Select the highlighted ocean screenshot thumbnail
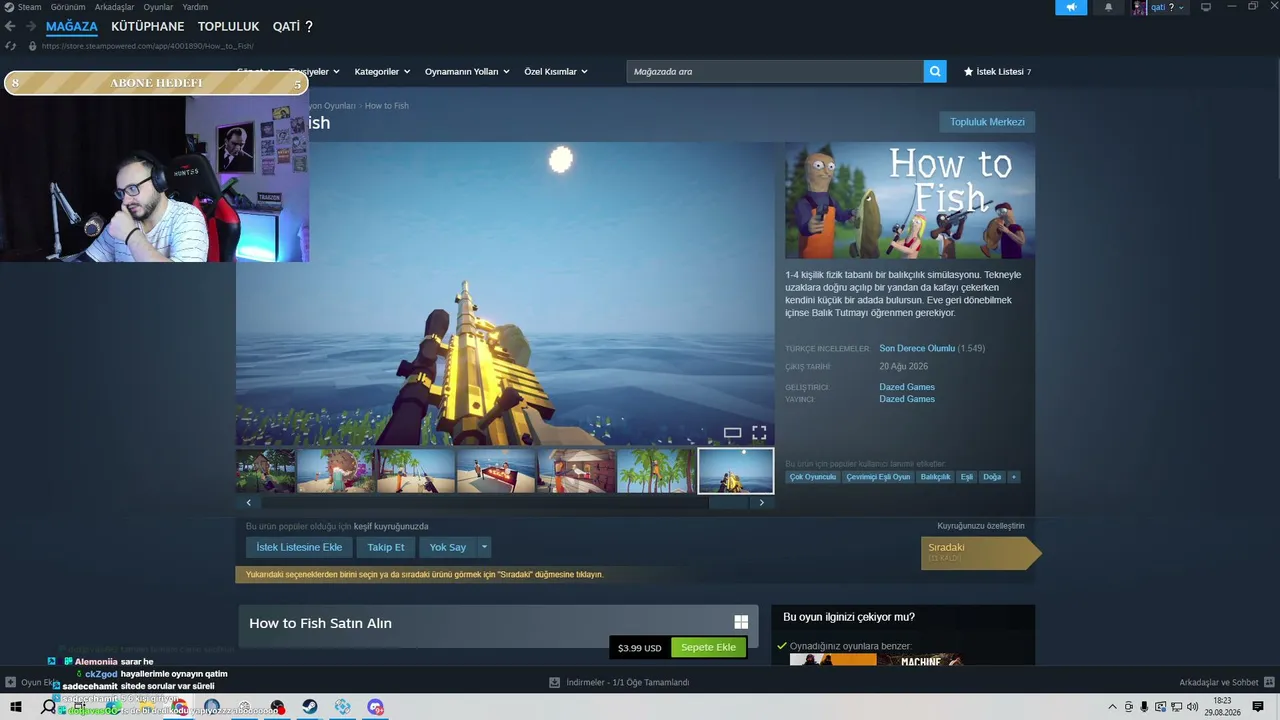Image resolution: width=1280 pixels, height=720 pixels. click(735, 471)
